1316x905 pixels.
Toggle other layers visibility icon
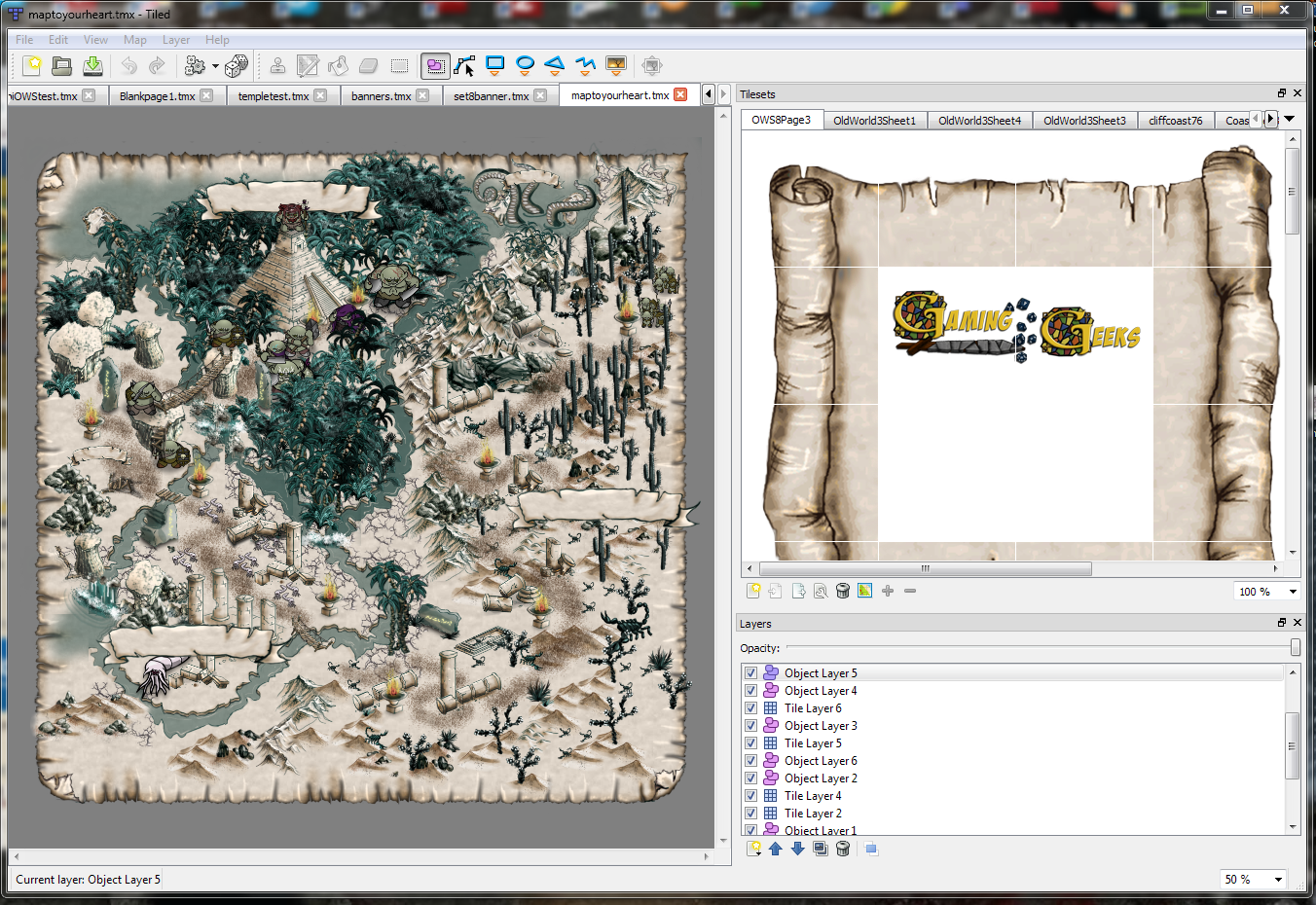pyautogui.click(x=871, y=849)
